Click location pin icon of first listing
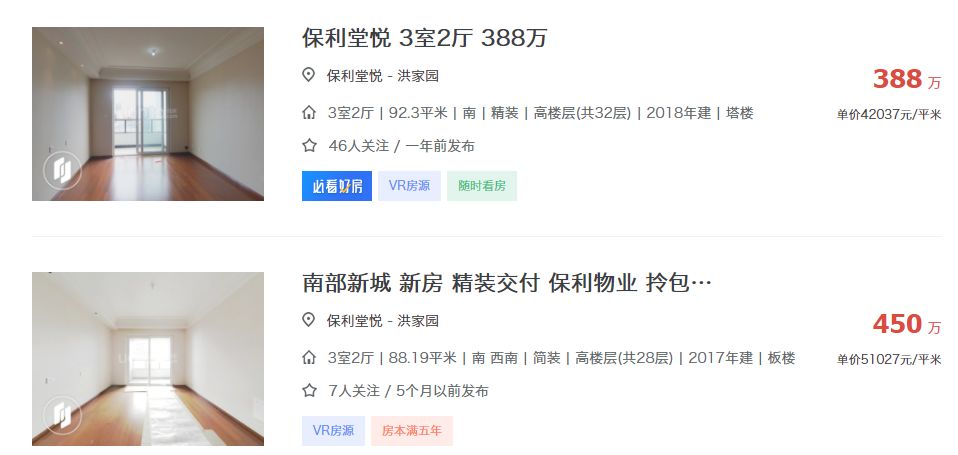This screenshot has width=958, height=455. click(x=309, y=75)
